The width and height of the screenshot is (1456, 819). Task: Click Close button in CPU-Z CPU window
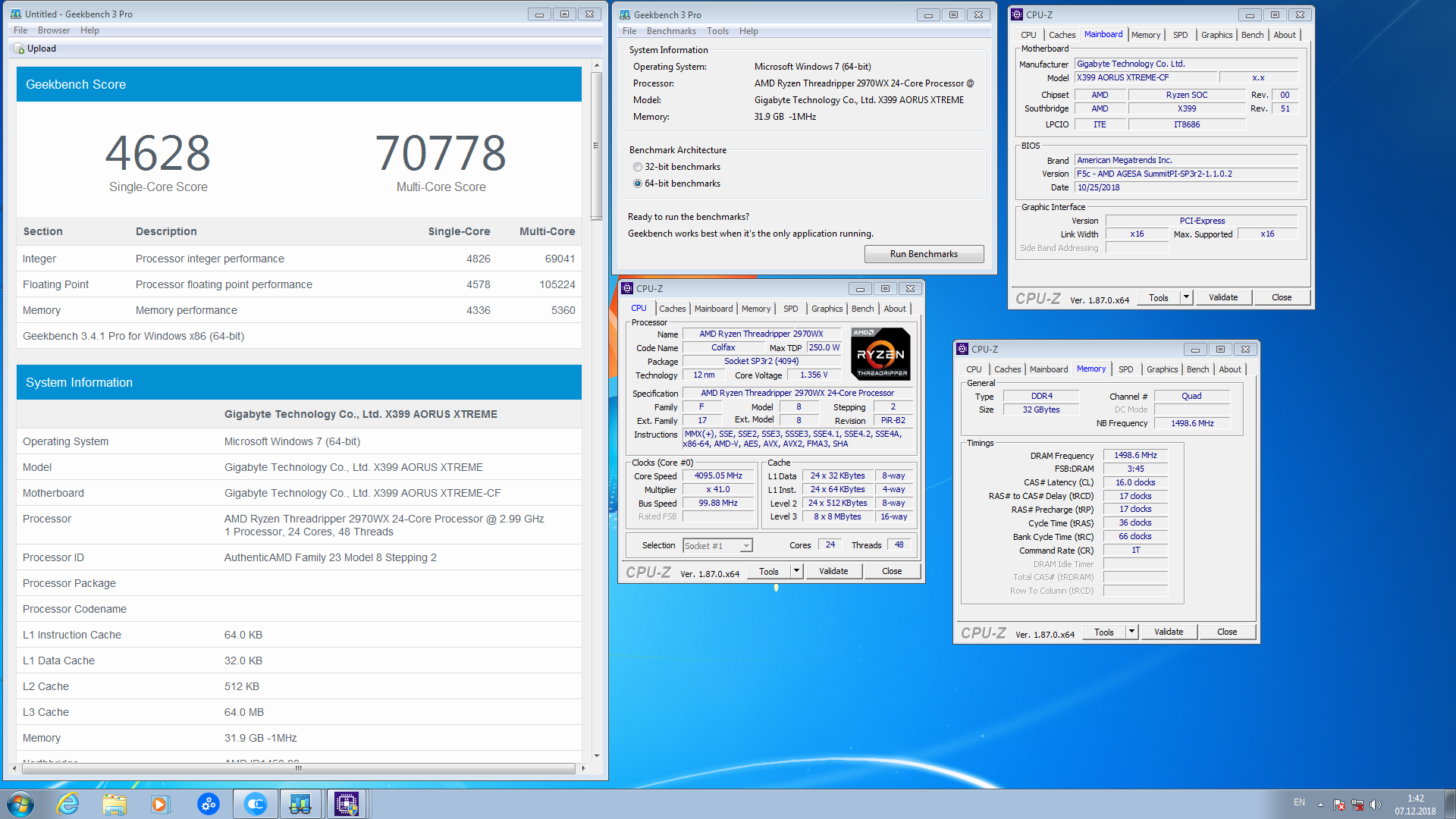(892, 571)
